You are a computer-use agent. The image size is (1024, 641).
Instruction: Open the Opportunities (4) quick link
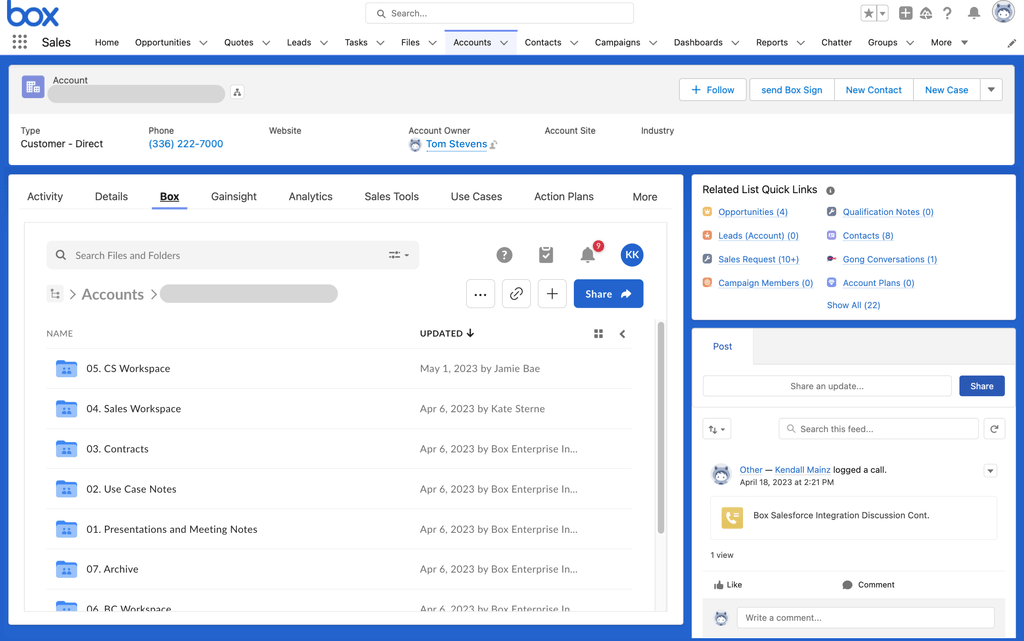point(753,212)
